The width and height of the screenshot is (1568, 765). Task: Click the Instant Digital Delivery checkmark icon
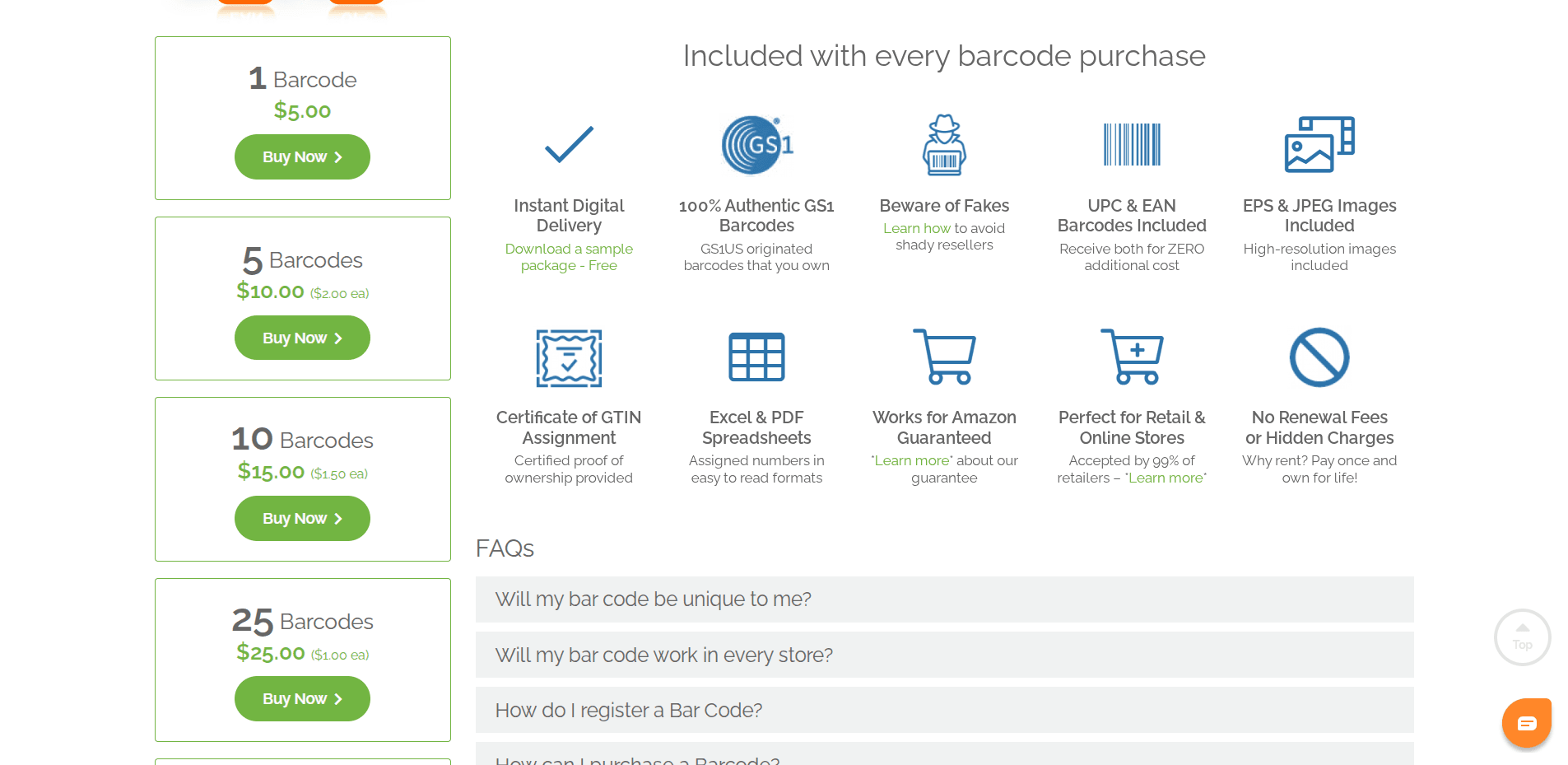click(x=569, y=145)
